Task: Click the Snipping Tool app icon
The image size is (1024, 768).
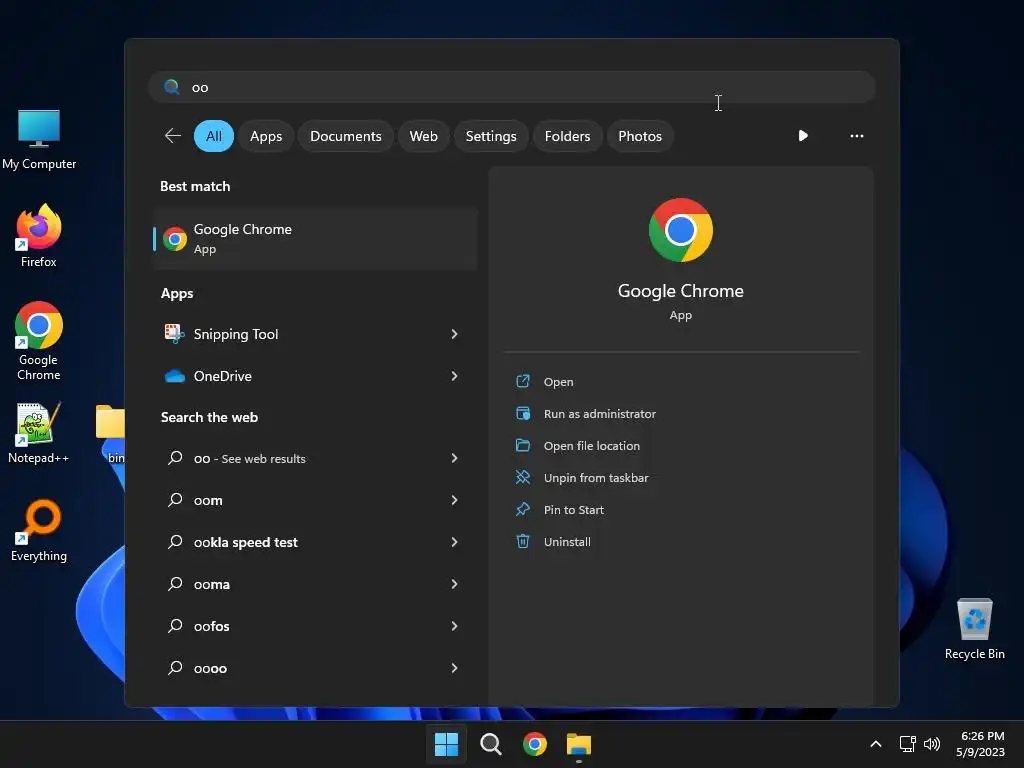Action: point(174,334)
